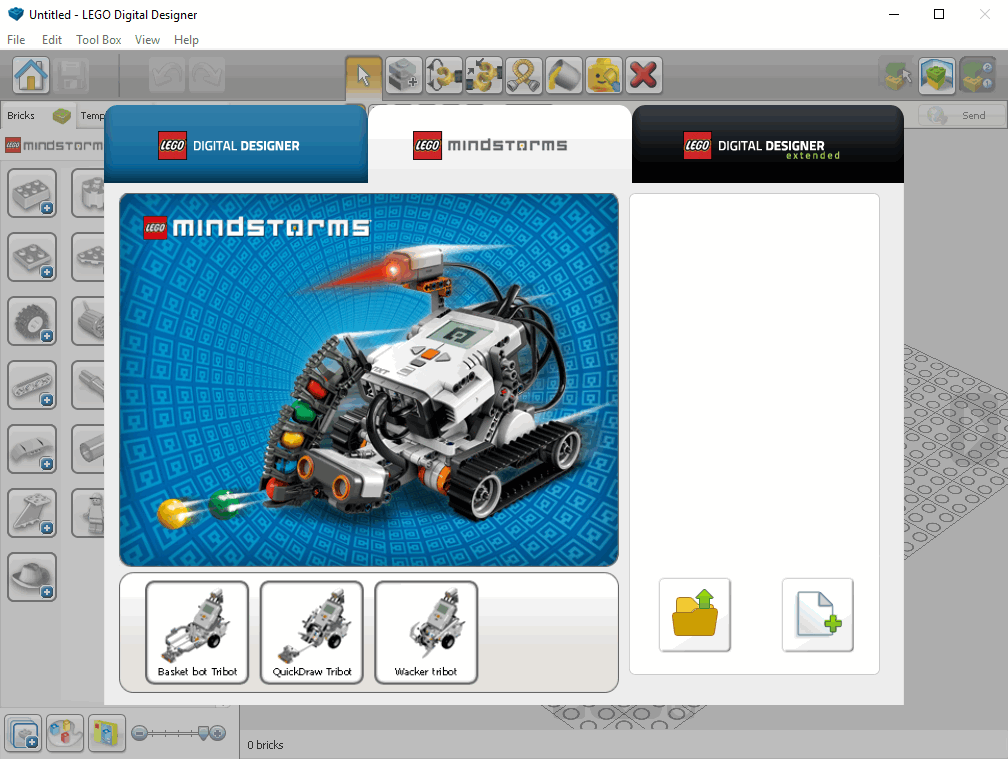
Task: Open the Help menu
Action: 186,40
